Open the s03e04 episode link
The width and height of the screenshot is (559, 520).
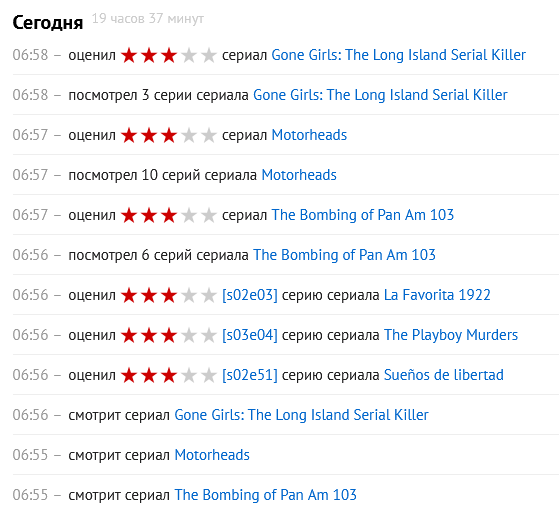[250, 335]
